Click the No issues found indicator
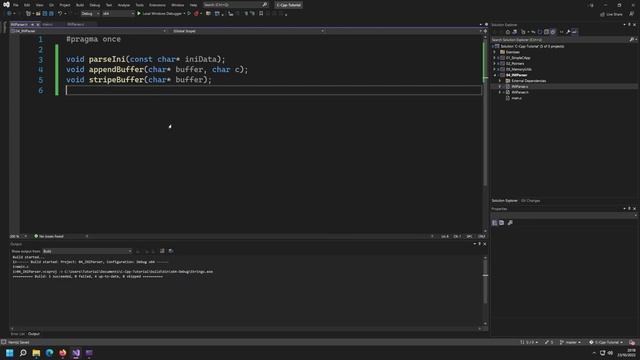The image size is (640, 360). click(x=49, y=236)
